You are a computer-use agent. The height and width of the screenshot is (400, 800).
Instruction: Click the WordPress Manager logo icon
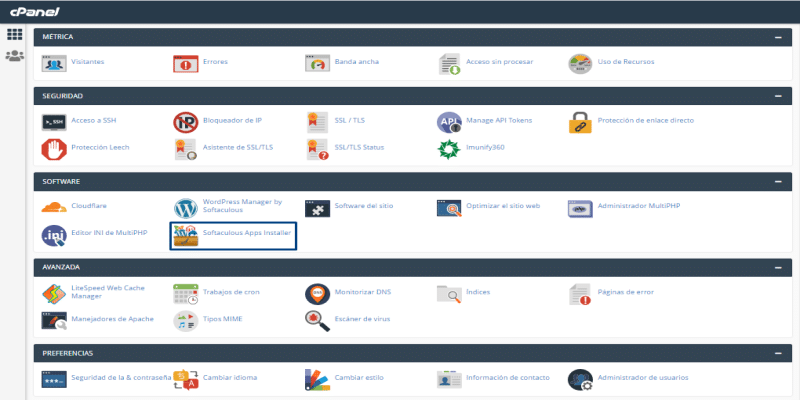pos(186,208)
